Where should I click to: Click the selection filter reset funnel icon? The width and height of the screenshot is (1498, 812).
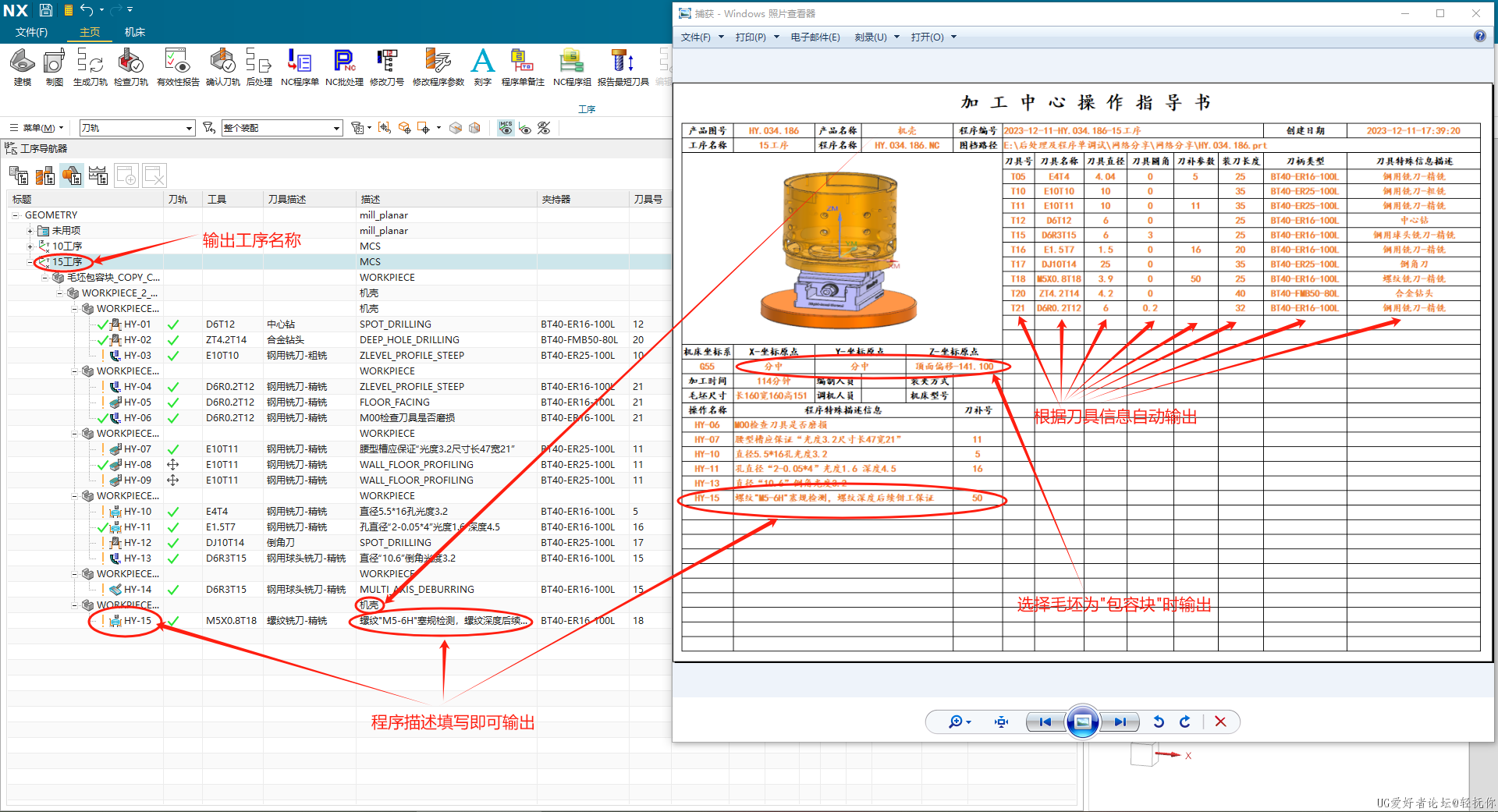(209, 127)
